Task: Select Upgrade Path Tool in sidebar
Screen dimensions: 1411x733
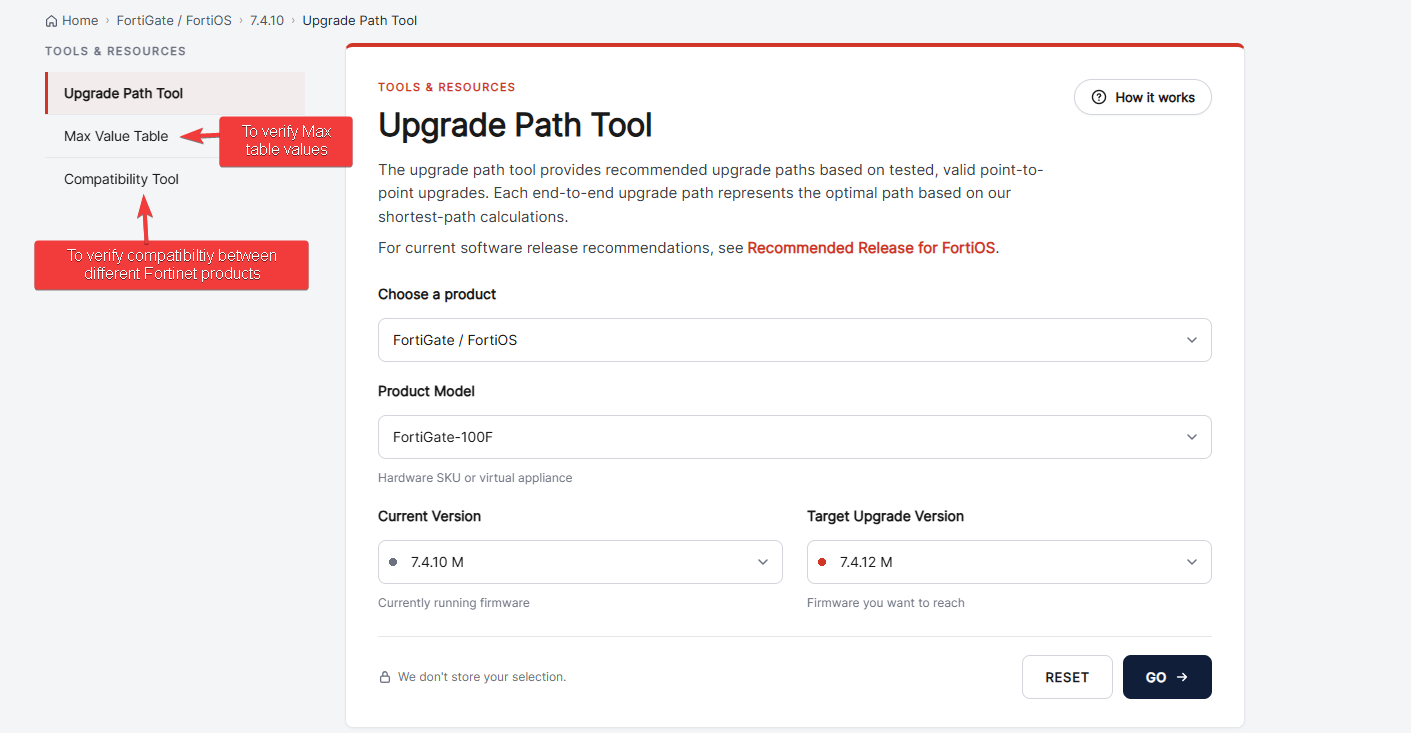Action: click(175, 93)
